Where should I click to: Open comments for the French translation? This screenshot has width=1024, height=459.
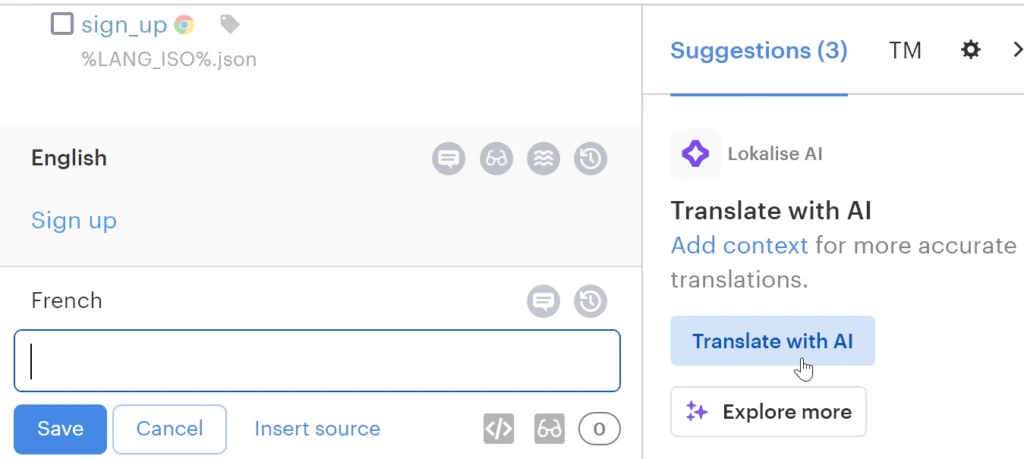tap(543, 300)
